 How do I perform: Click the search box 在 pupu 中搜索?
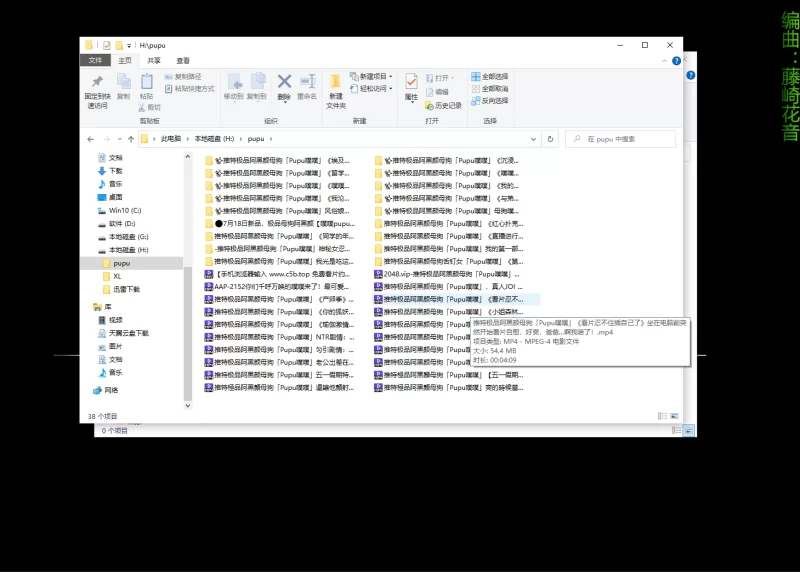pyautogui.click(x=620, y=139)
